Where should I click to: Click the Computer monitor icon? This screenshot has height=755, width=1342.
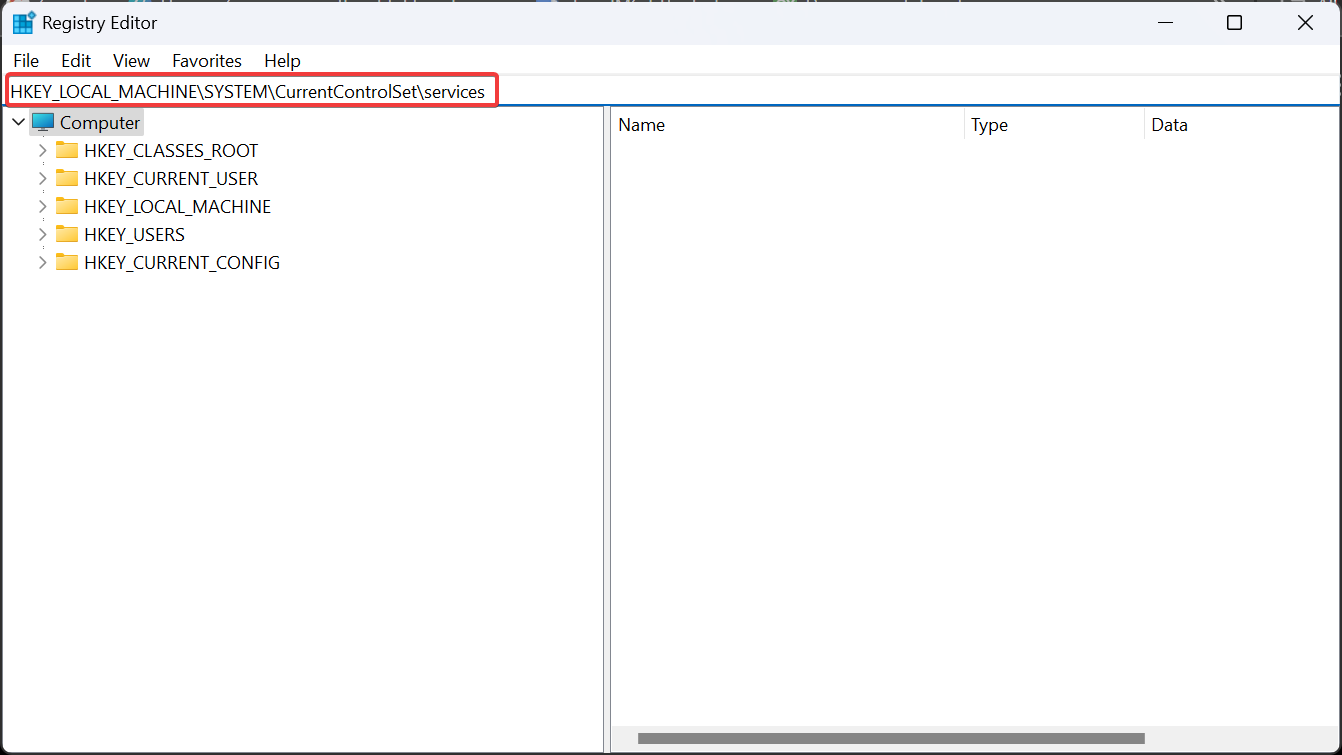click(43, 122)
